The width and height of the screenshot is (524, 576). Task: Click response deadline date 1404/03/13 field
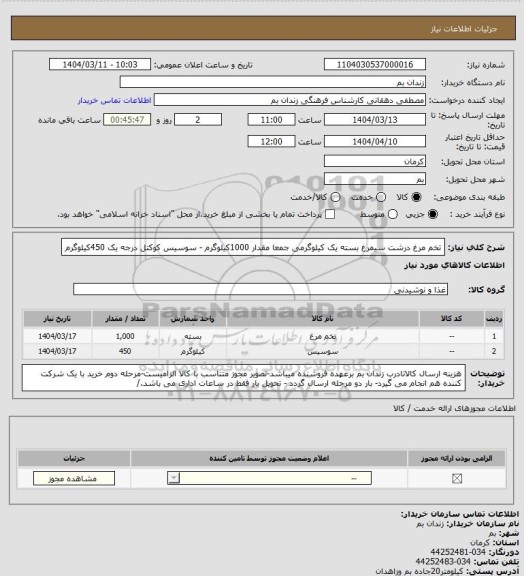[x=375, y=120]
